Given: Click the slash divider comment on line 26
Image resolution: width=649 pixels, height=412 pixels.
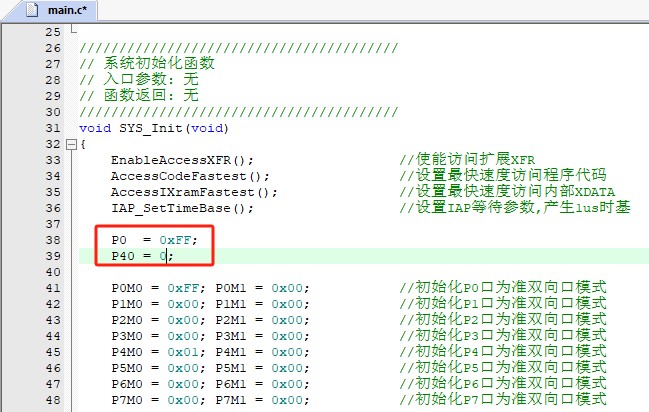Looking at the screenshot, I should (239, 48).
